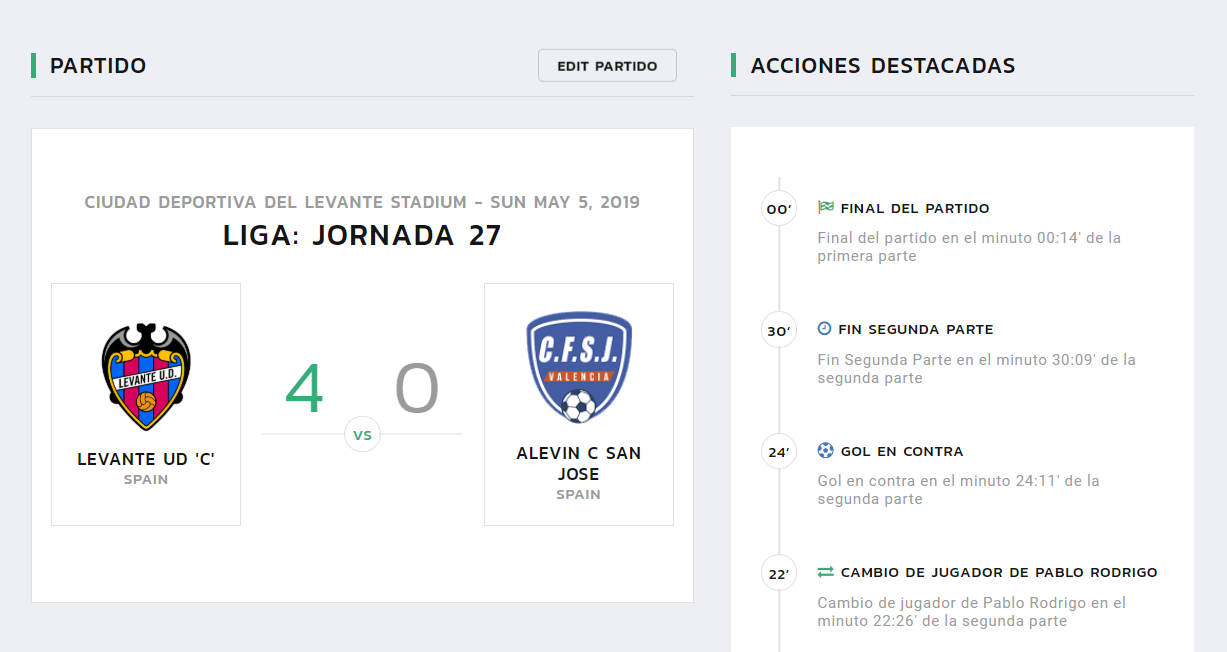Select the 22' timeline marker
1227x652 pixels.
pos(778,574)
